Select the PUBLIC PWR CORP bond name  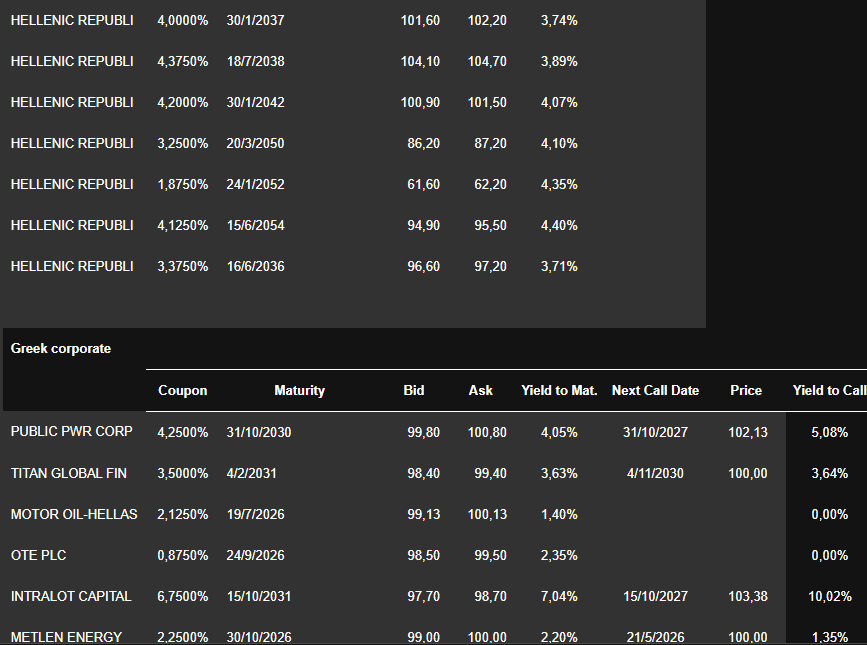click(71, 432)
